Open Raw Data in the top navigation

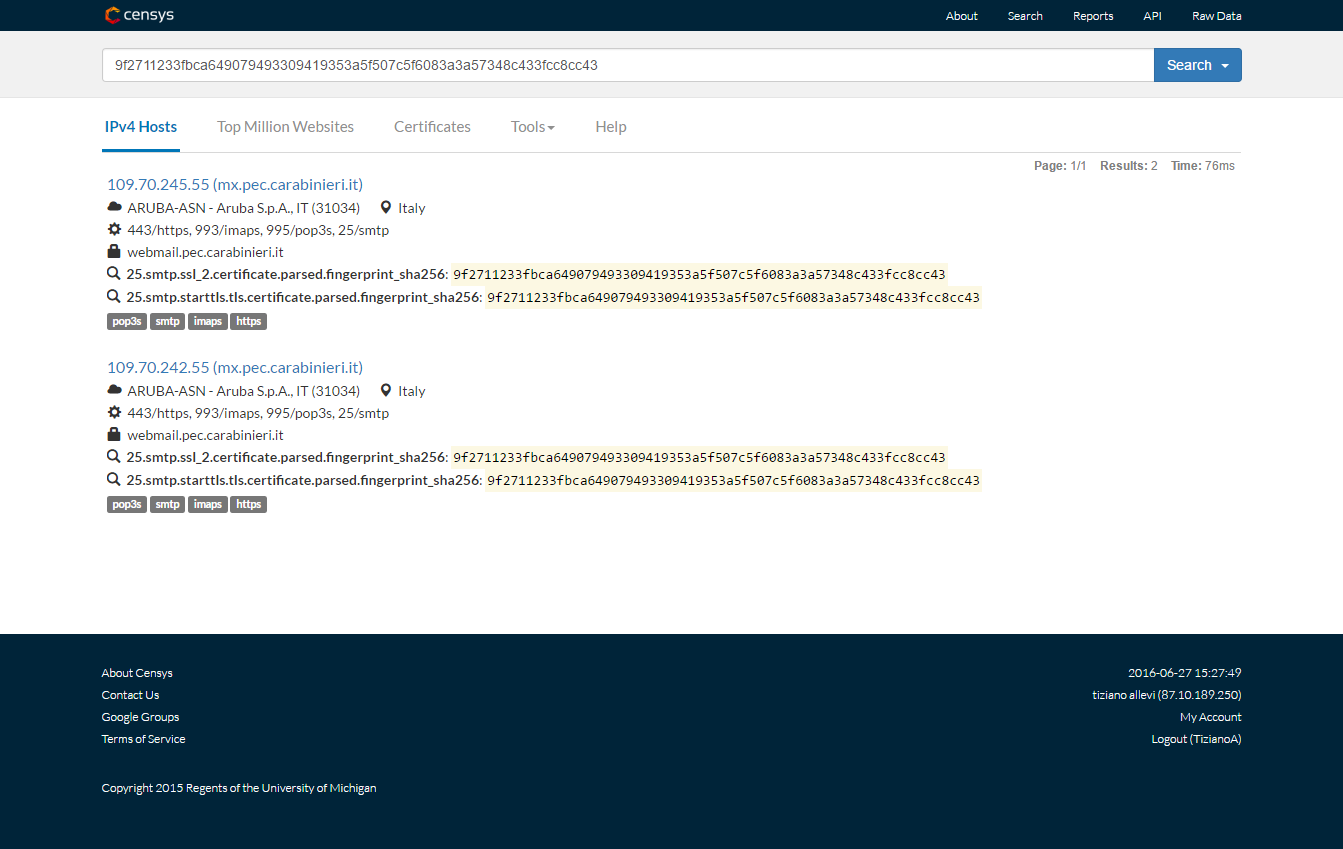coord(1217,16)
